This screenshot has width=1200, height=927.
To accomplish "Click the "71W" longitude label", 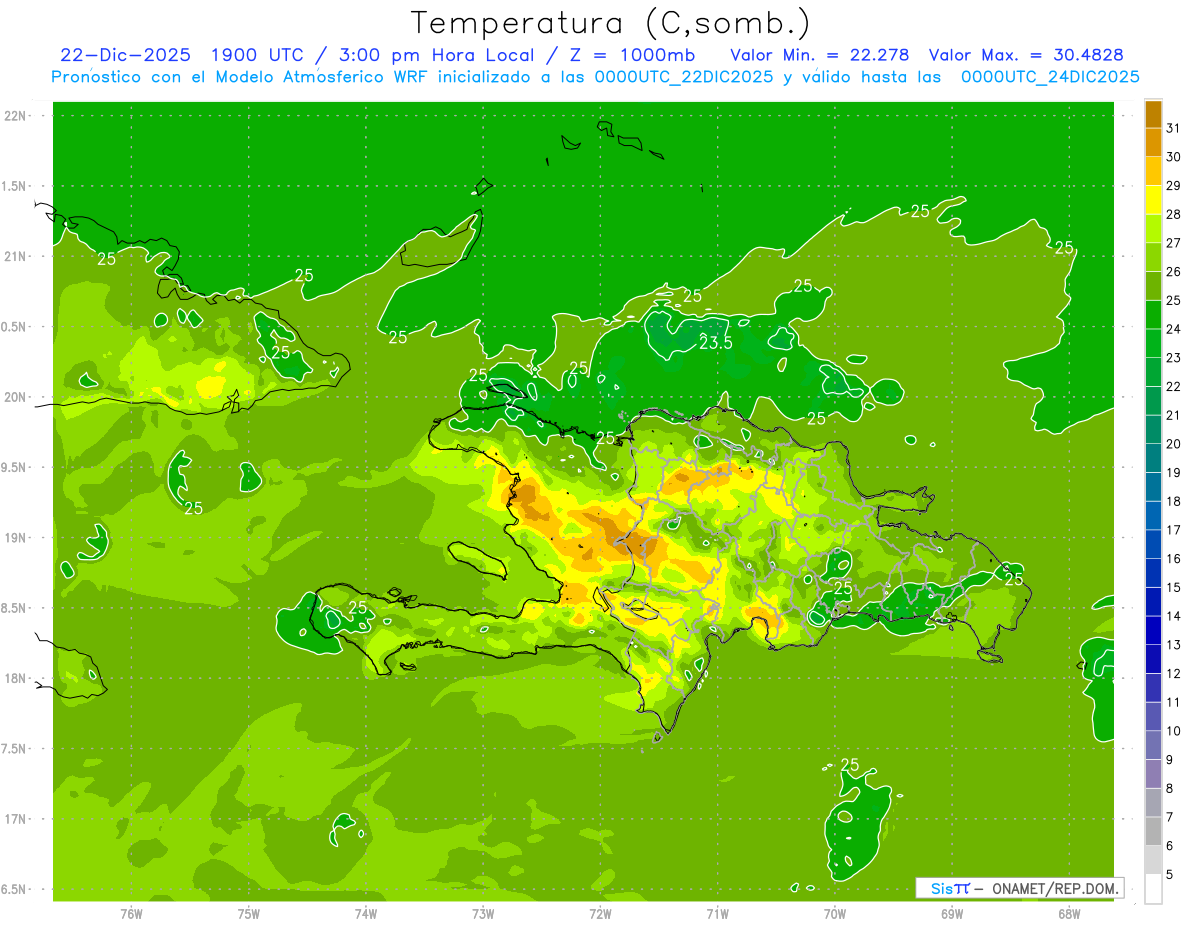I will pyautogui.click(x=717, y=913).
